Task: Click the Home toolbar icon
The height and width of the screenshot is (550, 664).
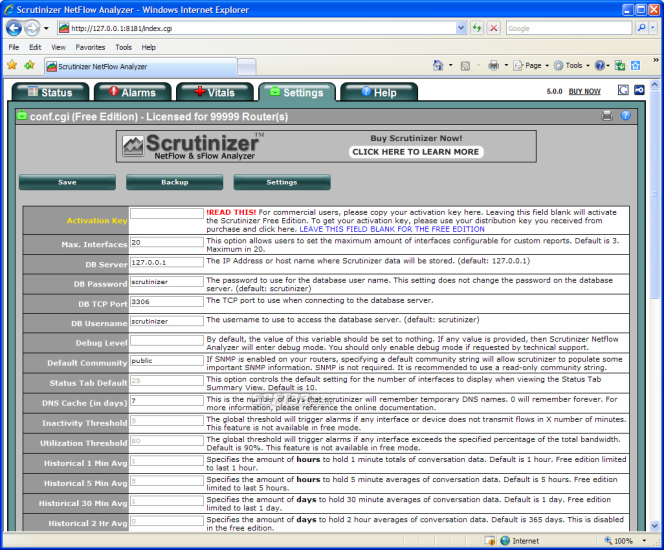Action: (438, 66)
